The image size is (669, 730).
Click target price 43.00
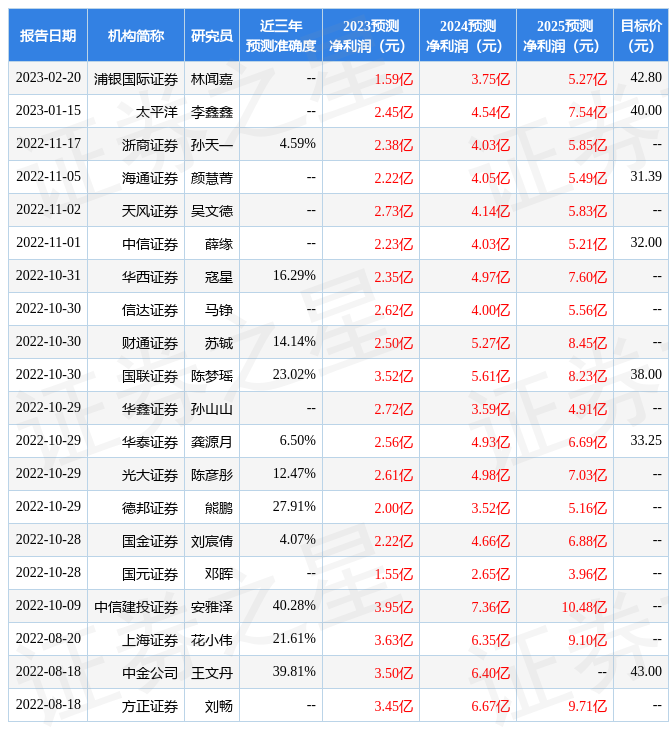click(646, 672)
